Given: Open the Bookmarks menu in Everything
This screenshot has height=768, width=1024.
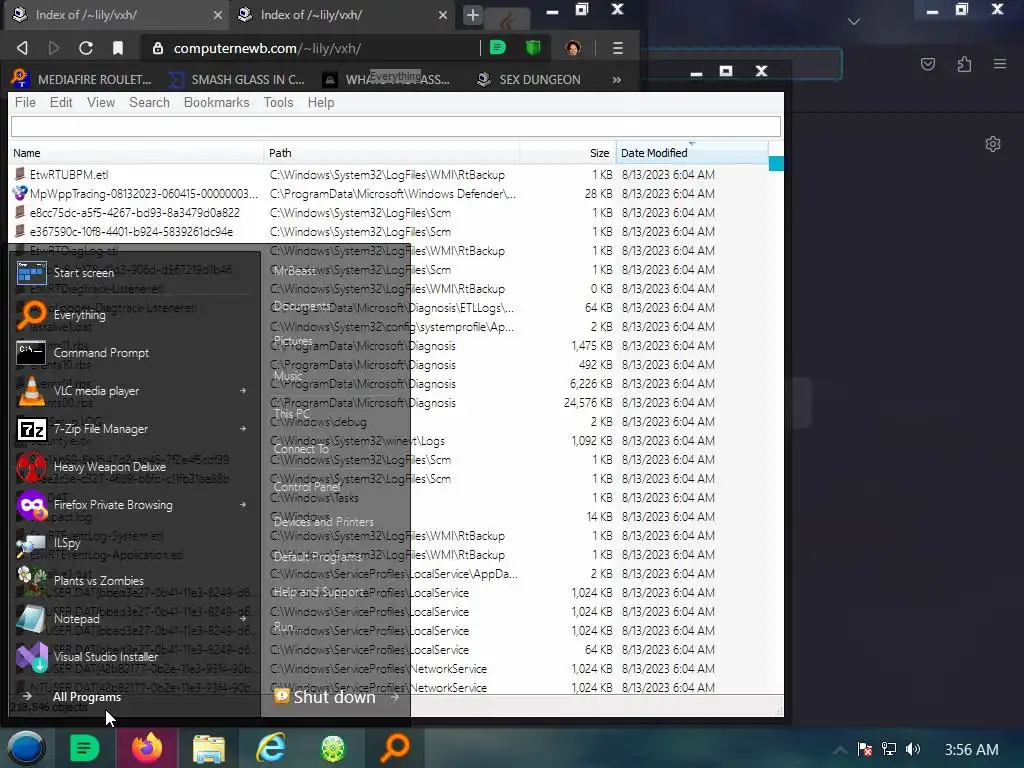Looking at the screenshot, I should [217, 103].
